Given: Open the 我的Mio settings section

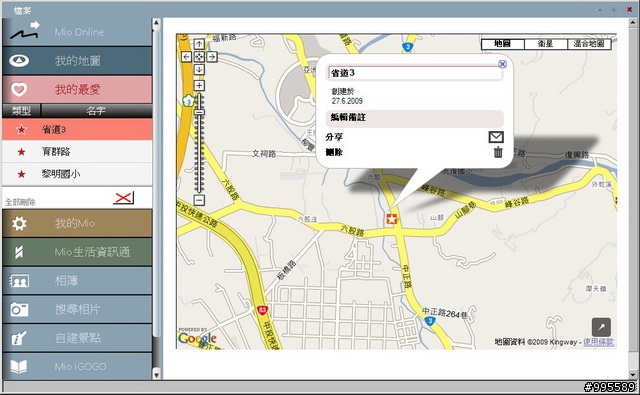Looking at the screenshot, I should [77, 223].
